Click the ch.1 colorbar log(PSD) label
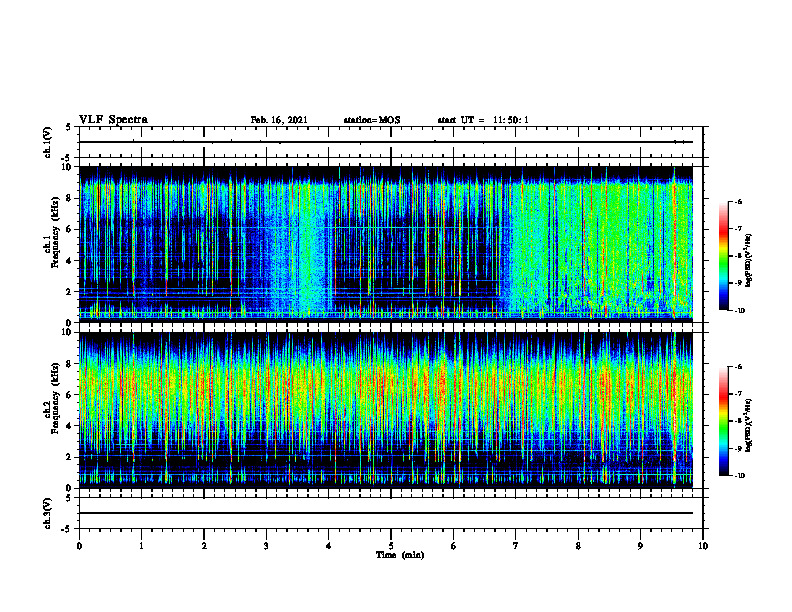The width and height of the screenshot is (792, 612). click(749, 261)
